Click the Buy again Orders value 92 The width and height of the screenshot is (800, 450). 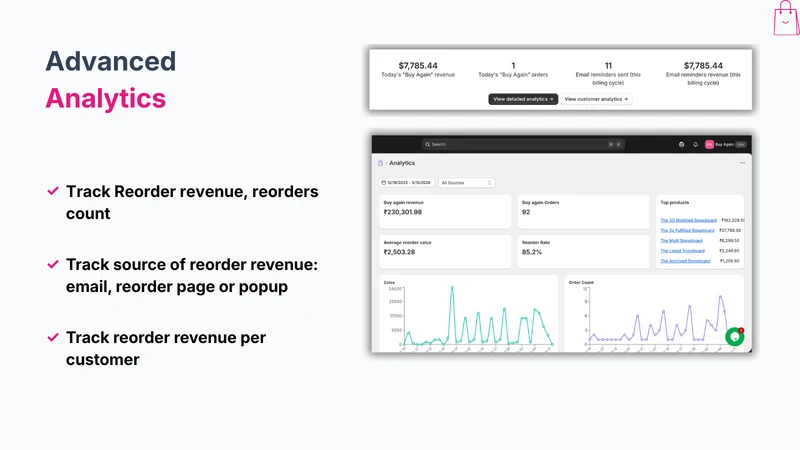pyautogui.click(x=526, y=212)
